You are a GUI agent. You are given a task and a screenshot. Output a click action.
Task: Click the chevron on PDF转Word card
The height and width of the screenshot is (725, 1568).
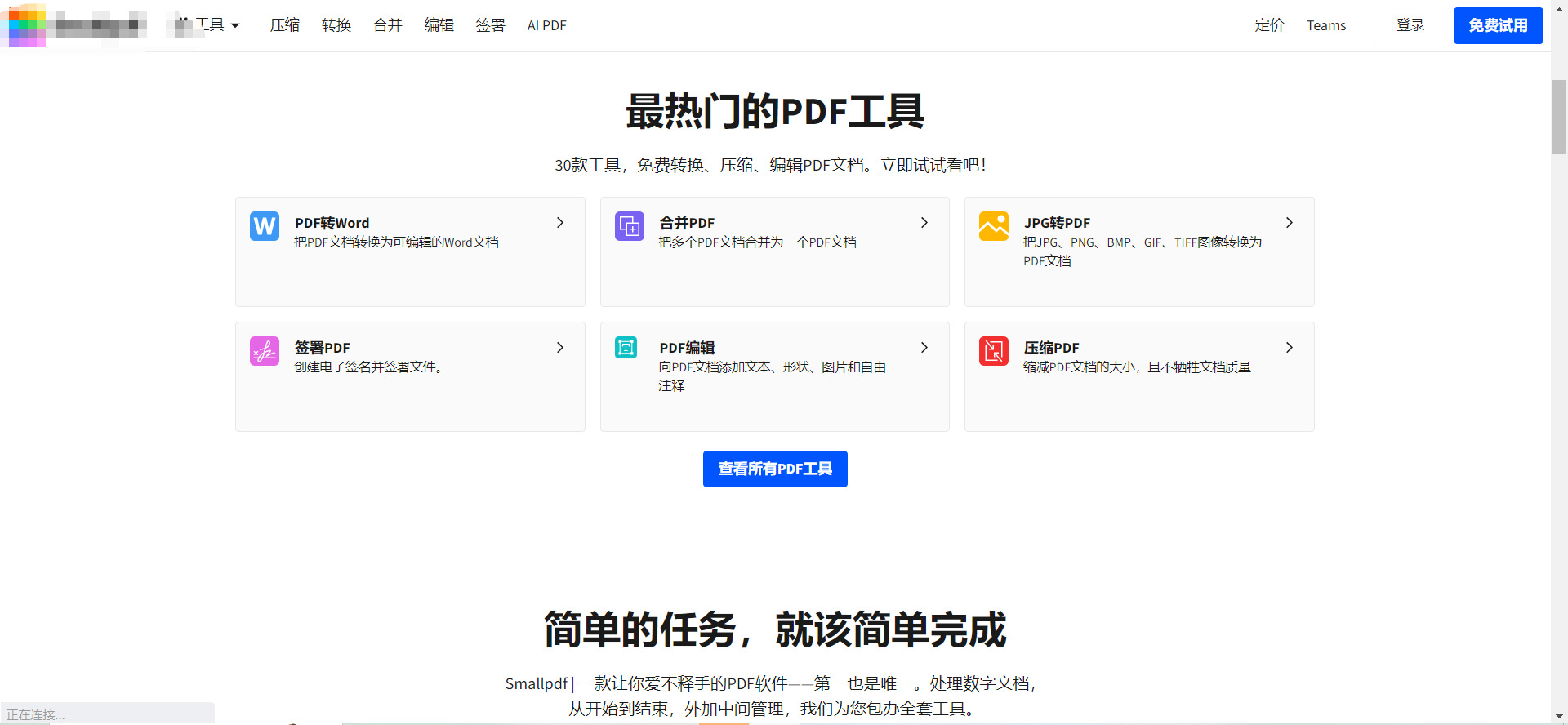[560, 223]
